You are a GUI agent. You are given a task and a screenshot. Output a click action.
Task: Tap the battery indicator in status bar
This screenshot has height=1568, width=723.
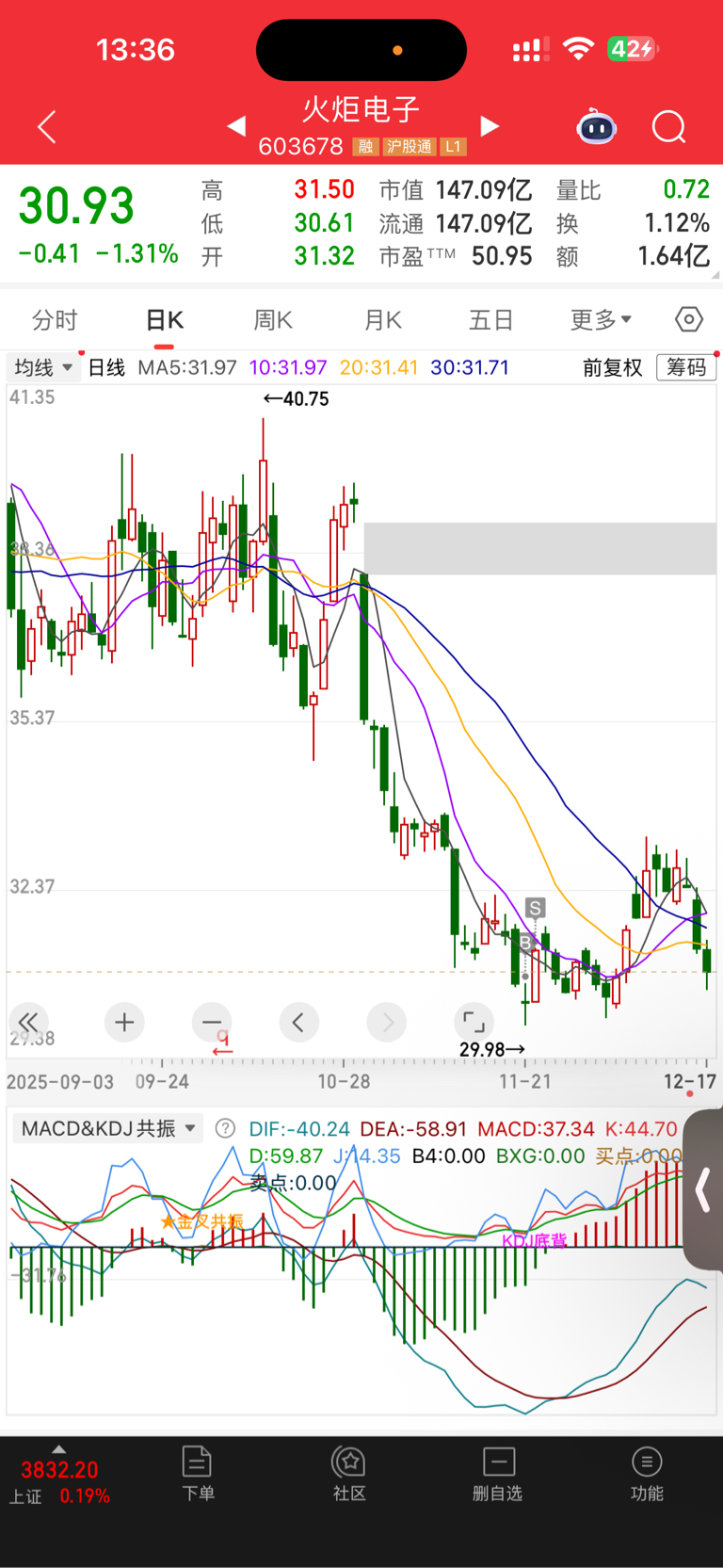pos(632,49)
